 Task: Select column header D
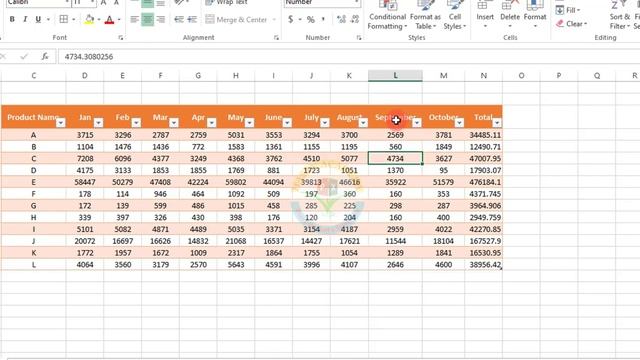coord(84,76)
